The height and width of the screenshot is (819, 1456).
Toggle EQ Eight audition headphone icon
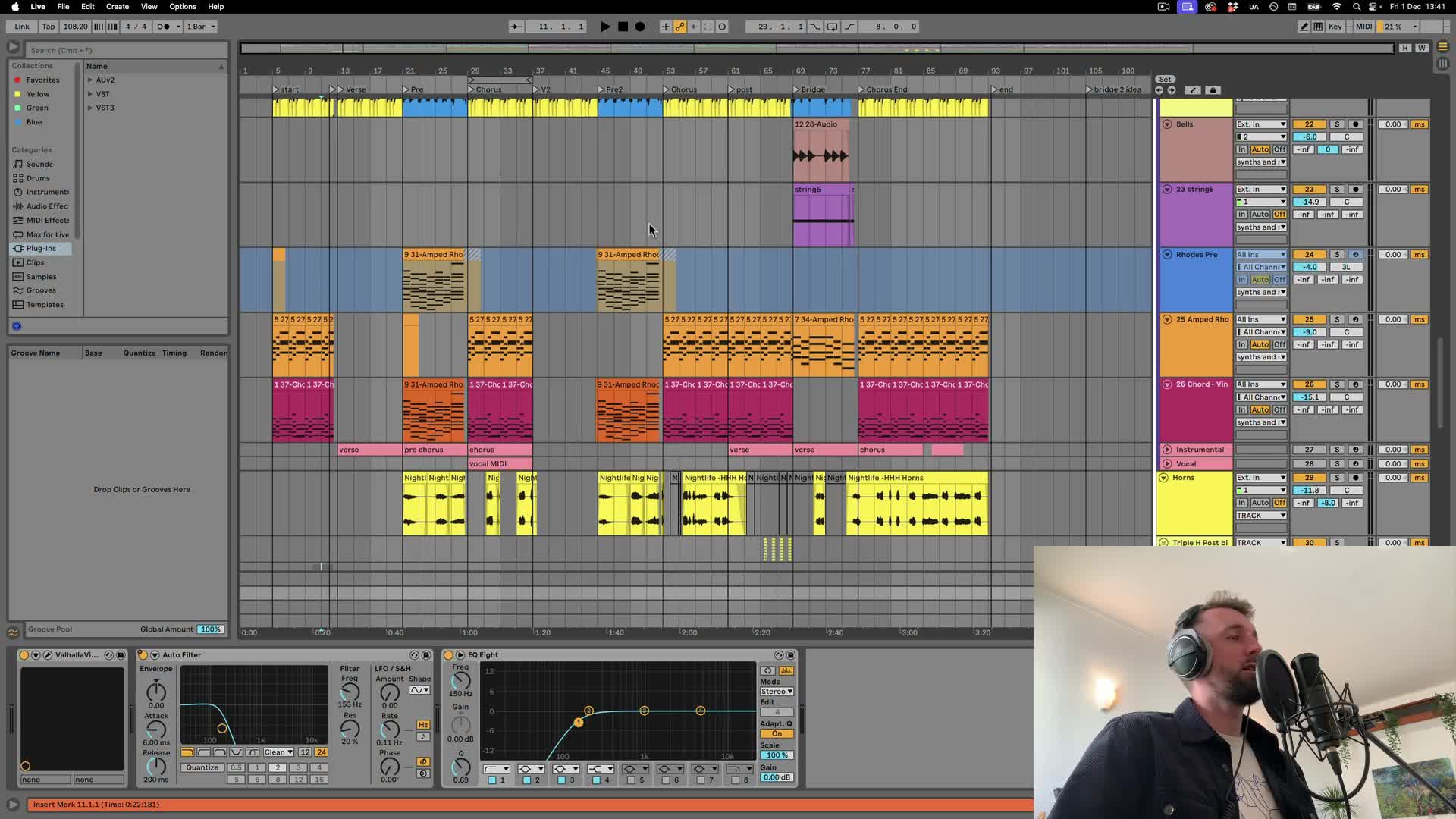point(767,671)
